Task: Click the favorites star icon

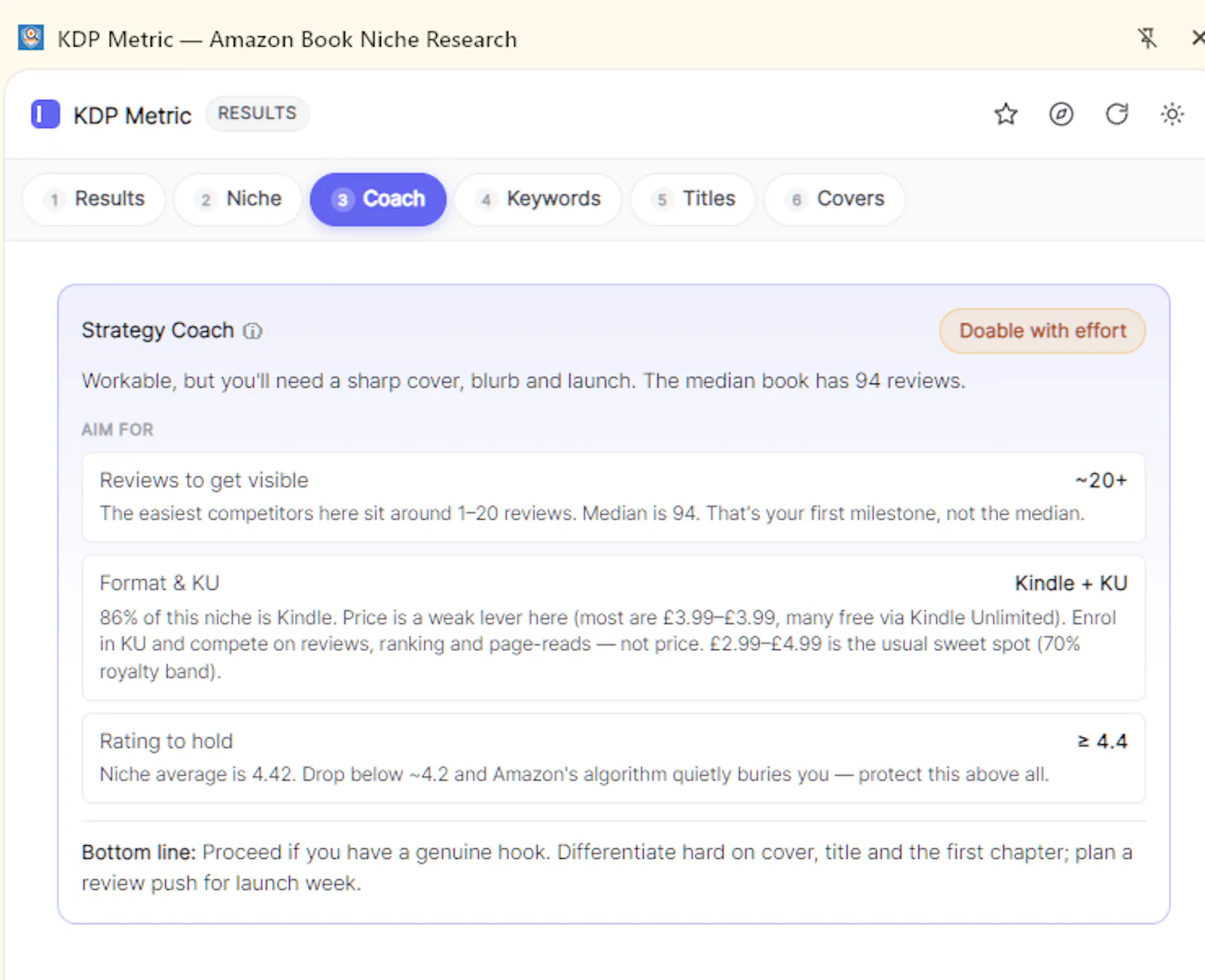Action: coord(1005,114)
